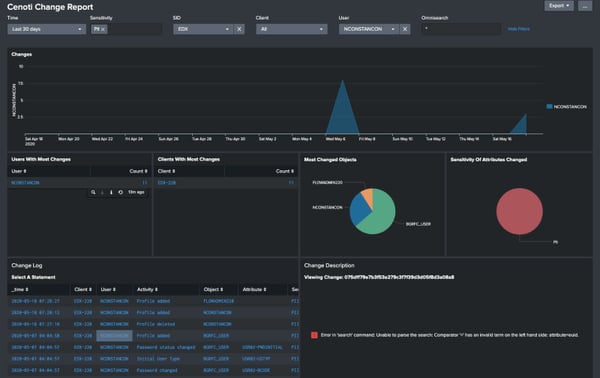
Task: Click the Hide Filters link
Action: [x=518, y=29]
